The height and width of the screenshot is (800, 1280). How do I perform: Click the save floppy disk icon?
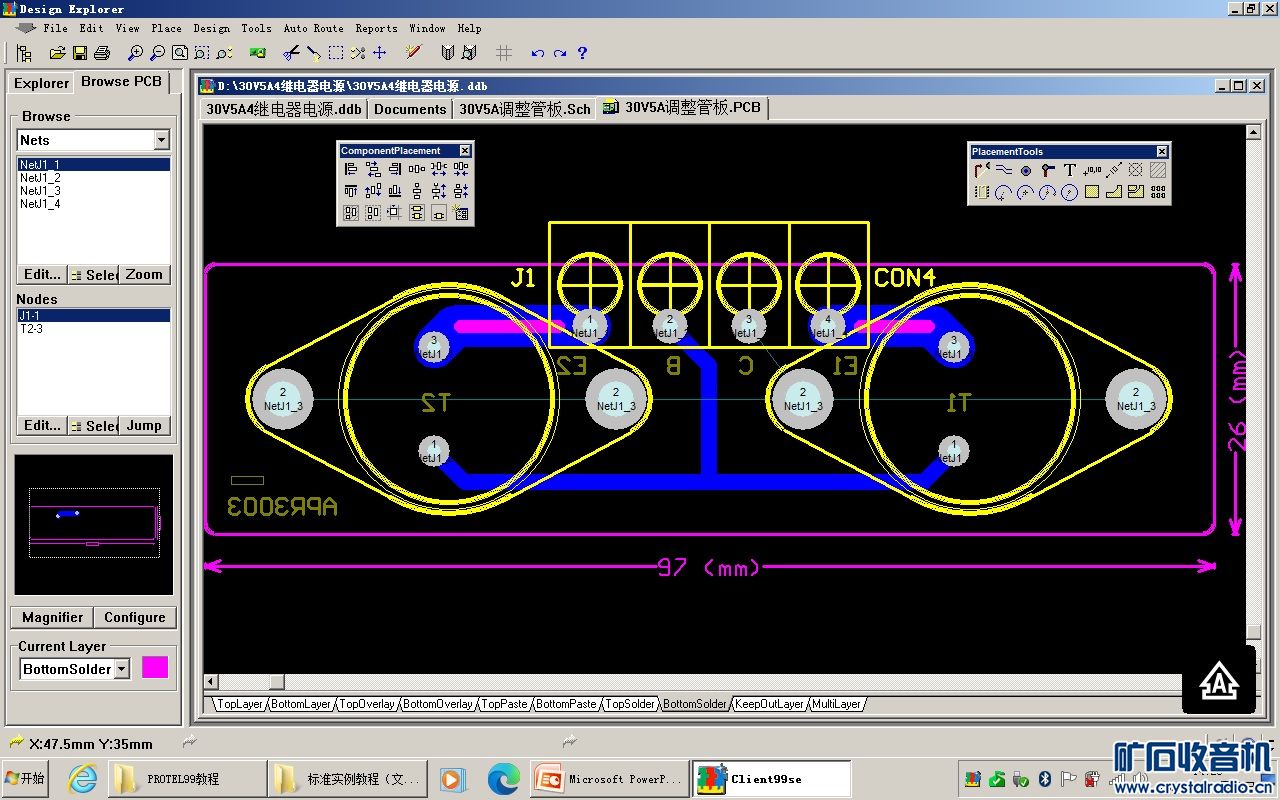(x=79, y=53)
